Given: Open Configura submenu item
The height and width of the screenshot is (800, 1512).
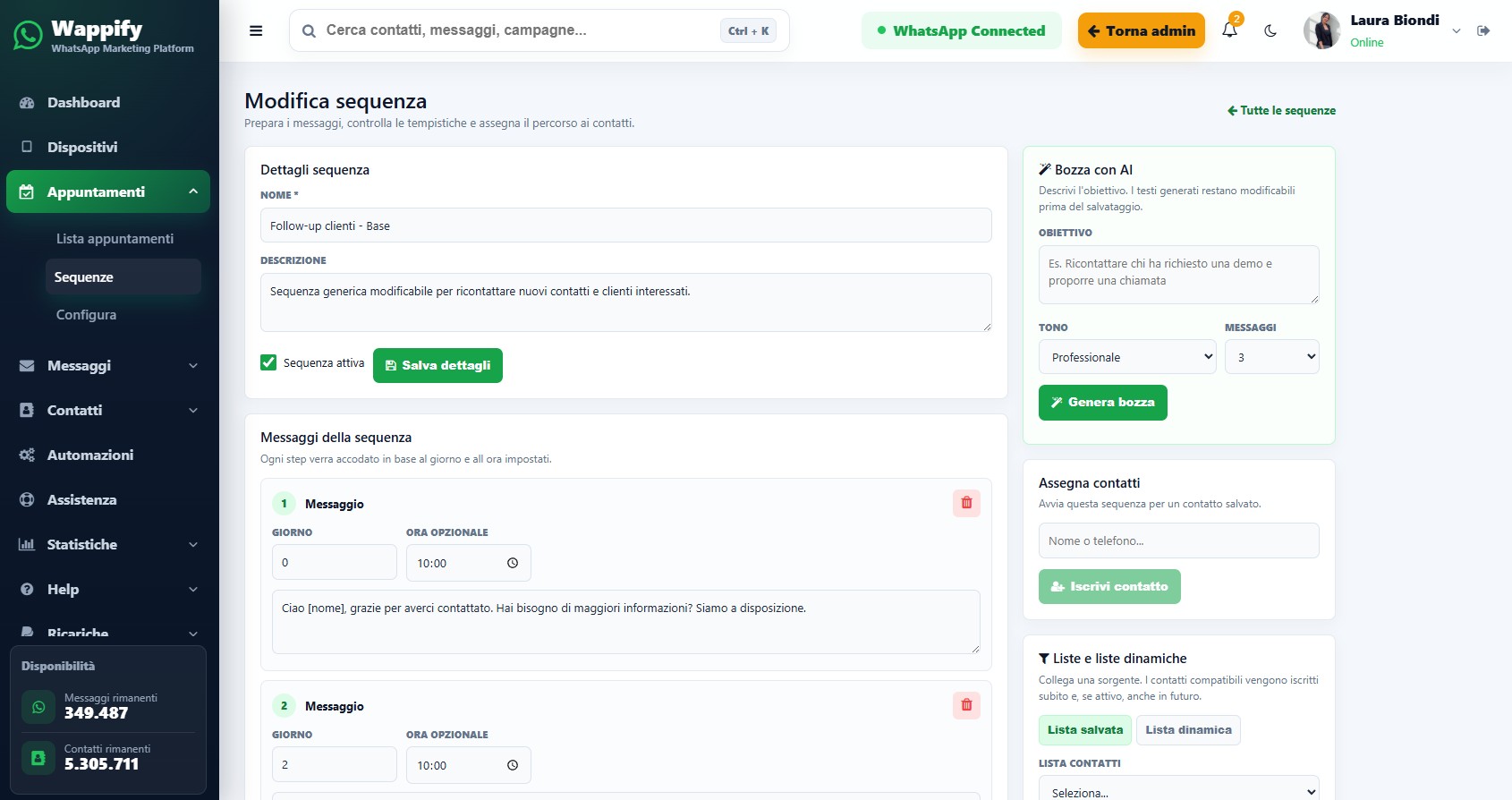Looking at the screenshot, I should (86, 315).
